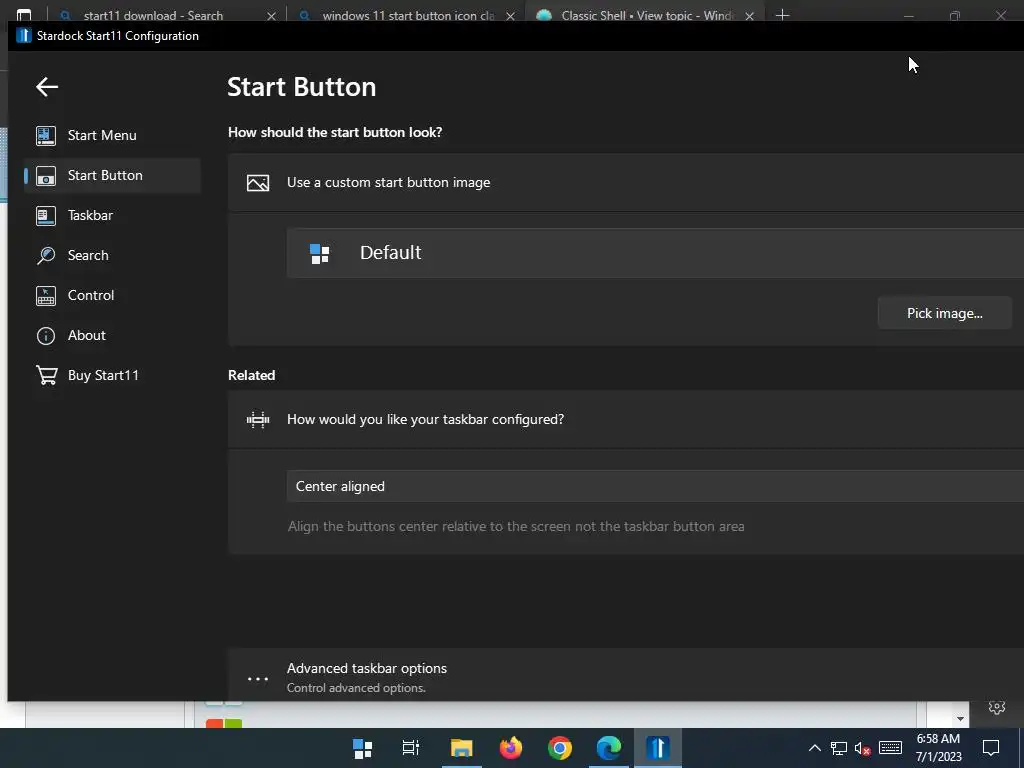Open Task View on the taskbar
Image resolution: width=1024 pixels, height=768 pixels.
tap(411, 748)
